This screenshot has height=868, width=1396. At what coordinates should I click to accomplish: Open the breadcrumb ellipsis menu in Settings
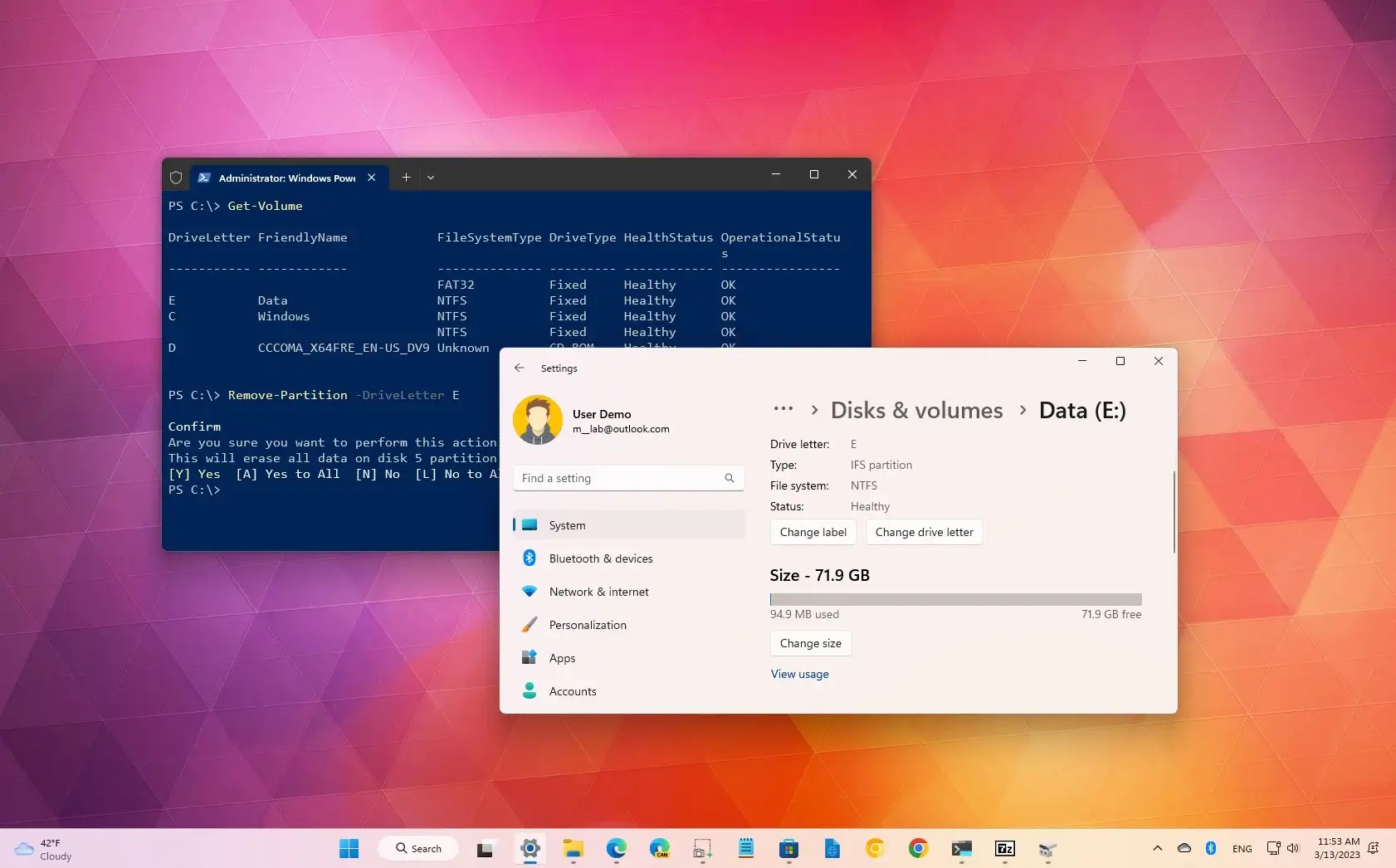[x=784, y=408]
